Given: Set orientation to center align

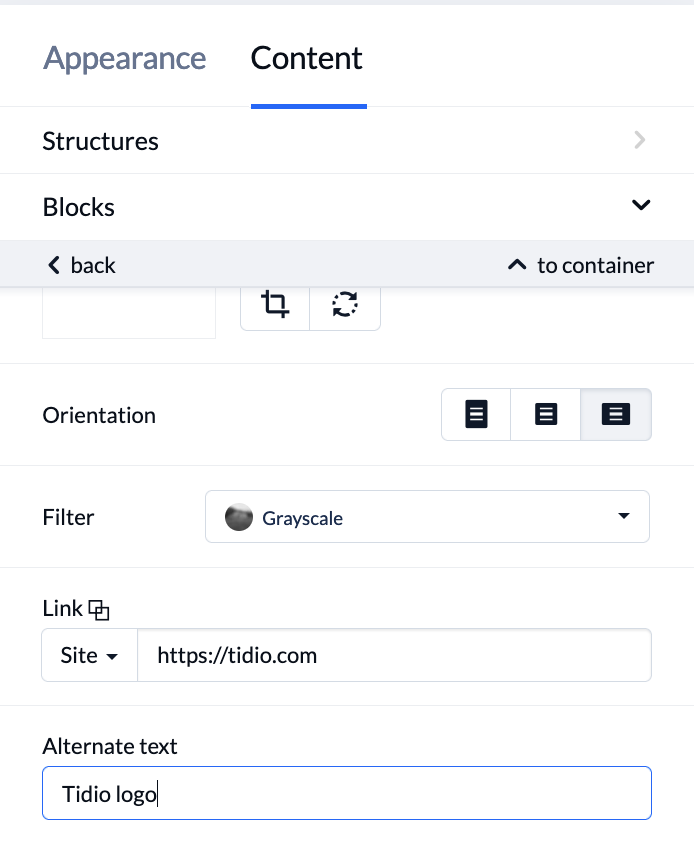Looking at the screenshot, I should [545, 414].
